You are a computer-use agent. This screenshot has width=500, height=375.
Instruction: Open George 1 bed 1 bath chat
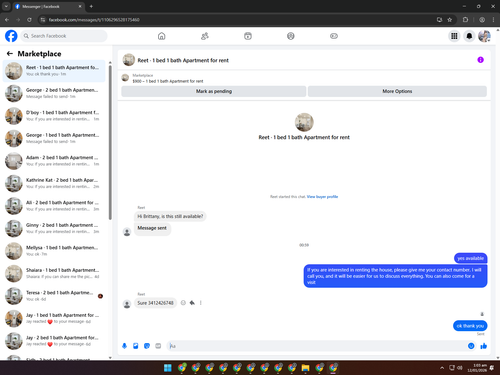(x=54, y=138)
